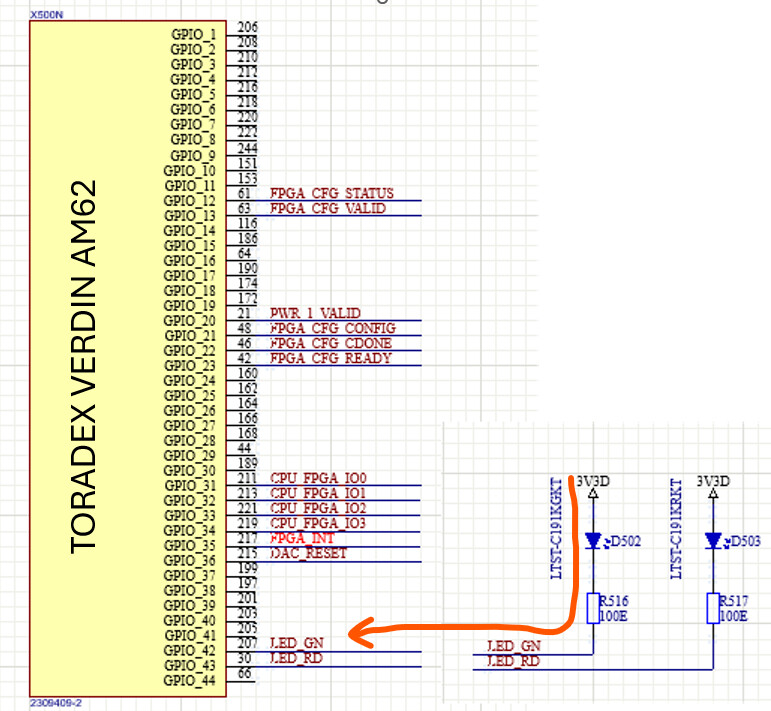Select the D503 red LED symbol
This screenshot has height=711, width=771.
click(x=713, y=541)
